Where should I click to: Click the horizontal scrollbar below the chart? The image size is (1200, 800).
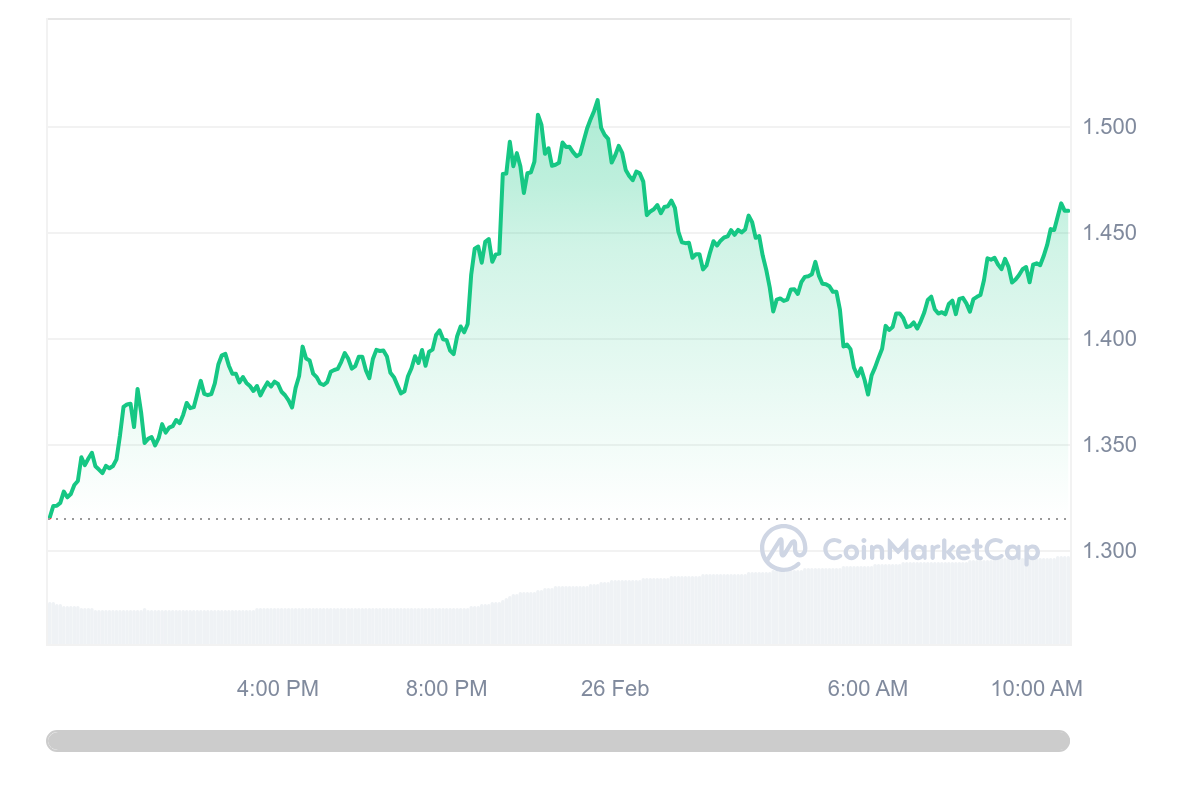click(558, 741)
